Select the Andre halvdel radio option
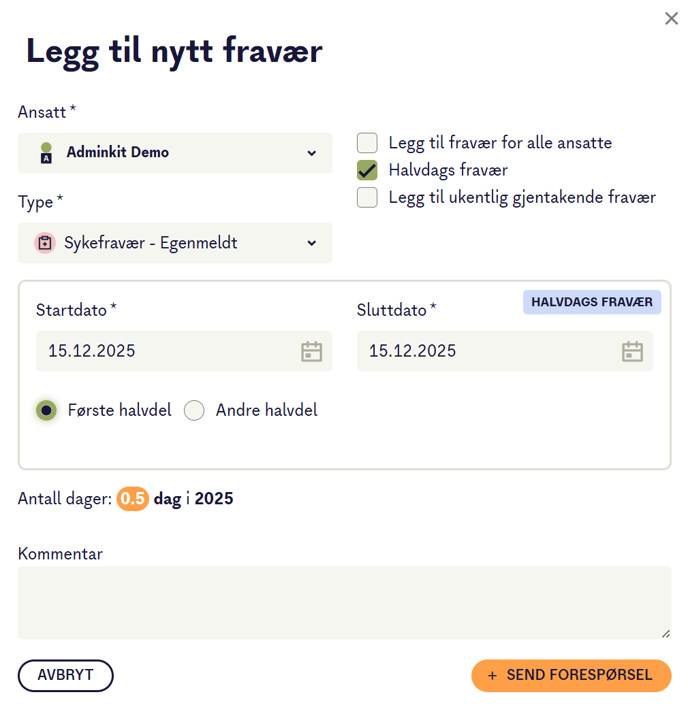 point(194,410)
